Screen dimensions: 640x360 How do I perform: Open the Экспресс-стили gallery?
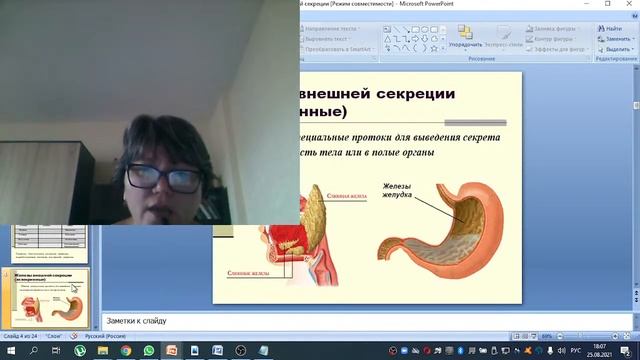pyautogui.click(x=503, y=37)
